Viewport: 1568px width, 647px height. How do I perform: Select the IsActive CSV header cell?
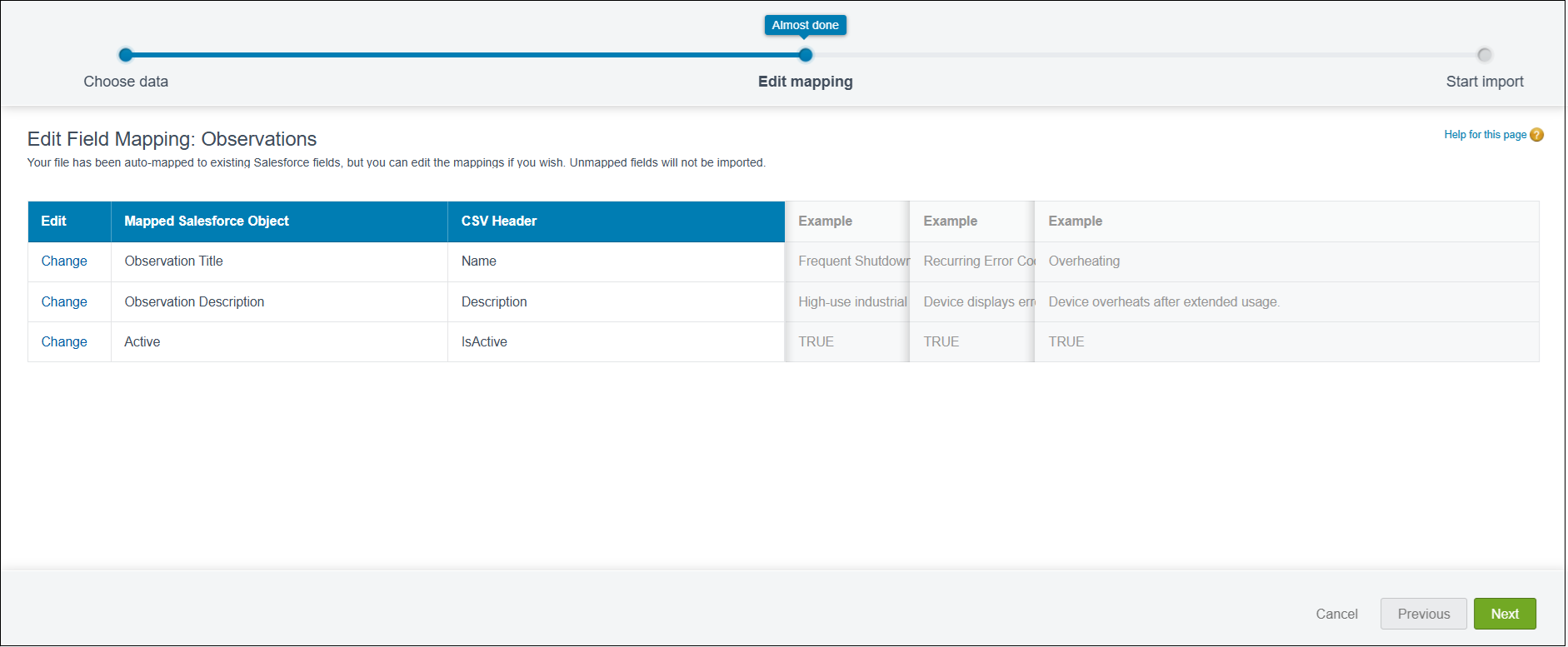tap(617, 342)
